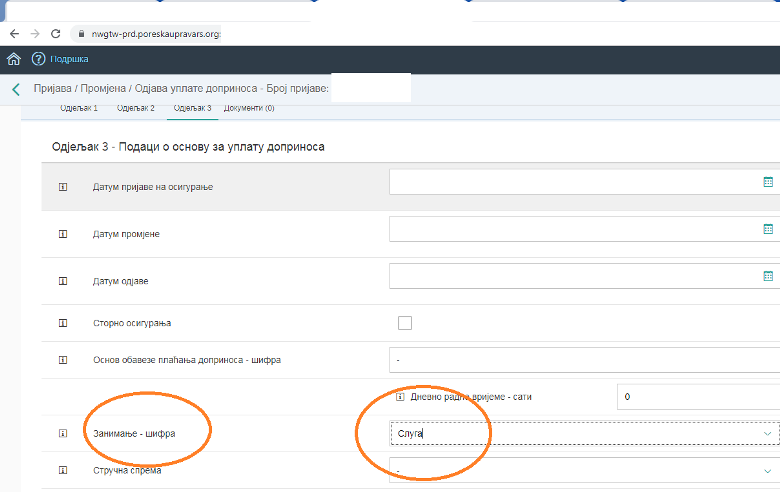
Task: Switch to the Одјељак 2 tab
Action: click(x=137, y=107)
